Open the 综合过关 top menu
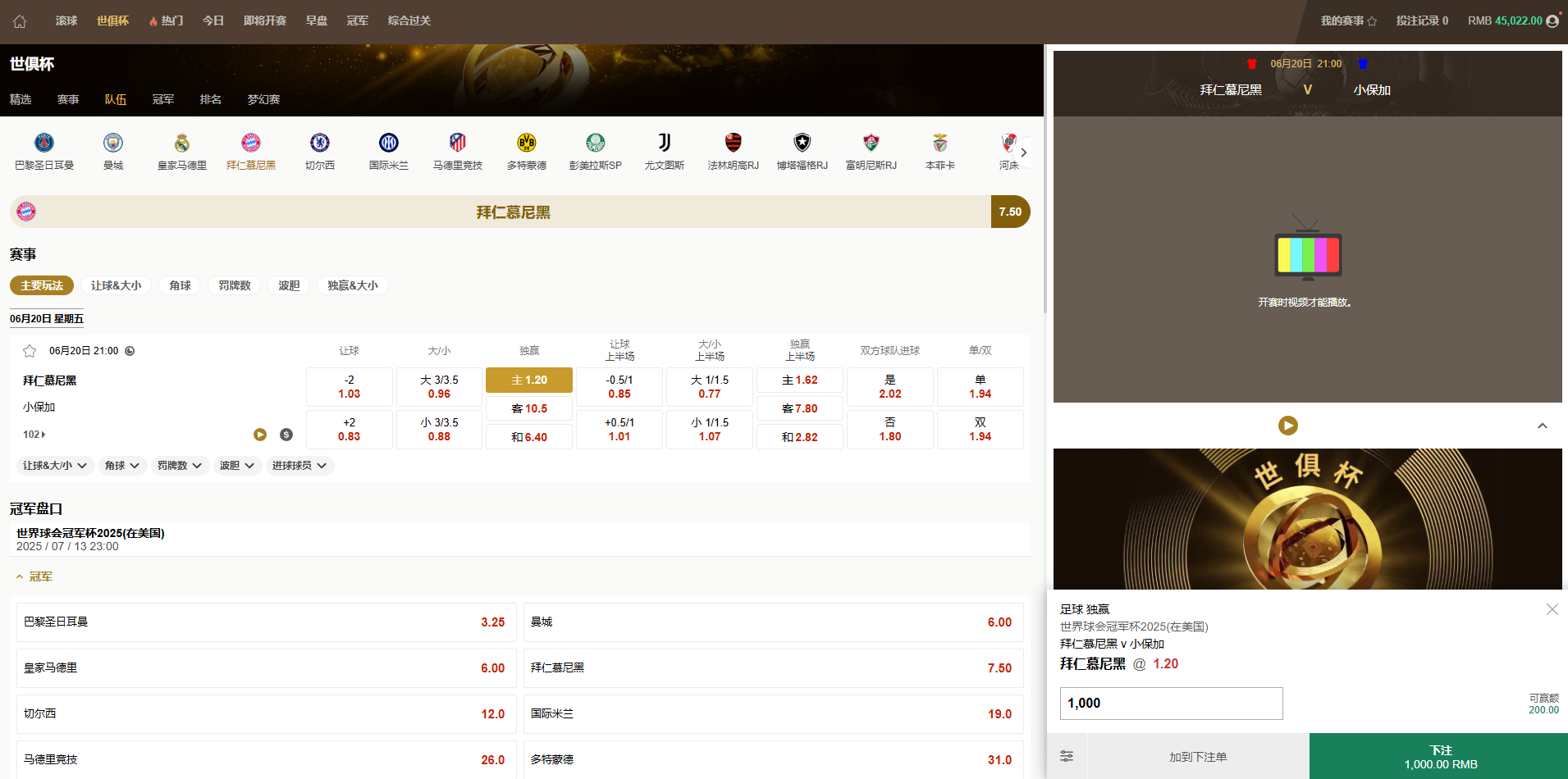The image size is (1568, 779). 409,21
